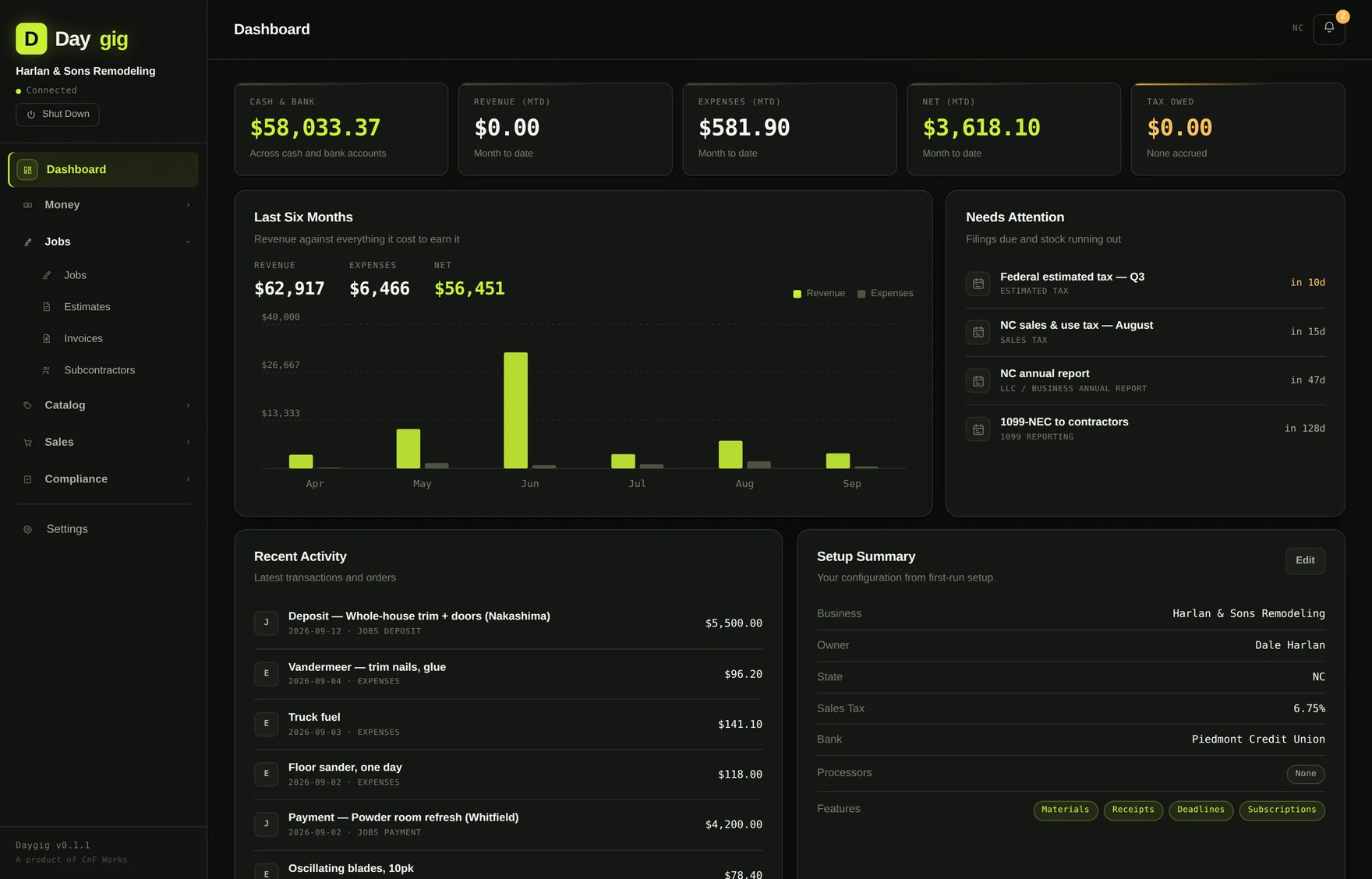Viewport: 1372px width, 879px height.
Task: Click the Invoices document icon
Action: [47, 338]
